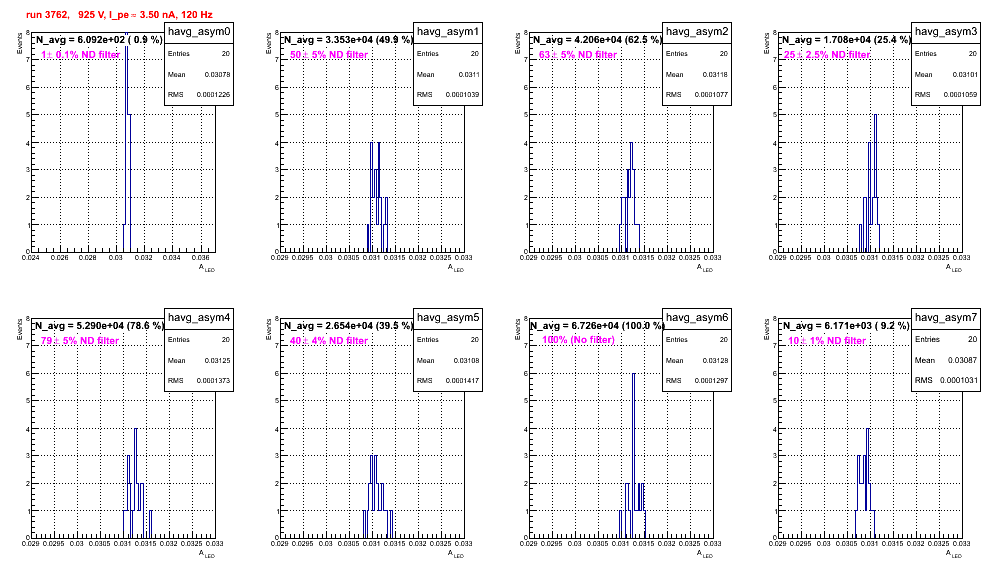Click the magenta 50± 5% ND filter label
The height and width of the screenshot is (572, 996).
coord(329,55)
